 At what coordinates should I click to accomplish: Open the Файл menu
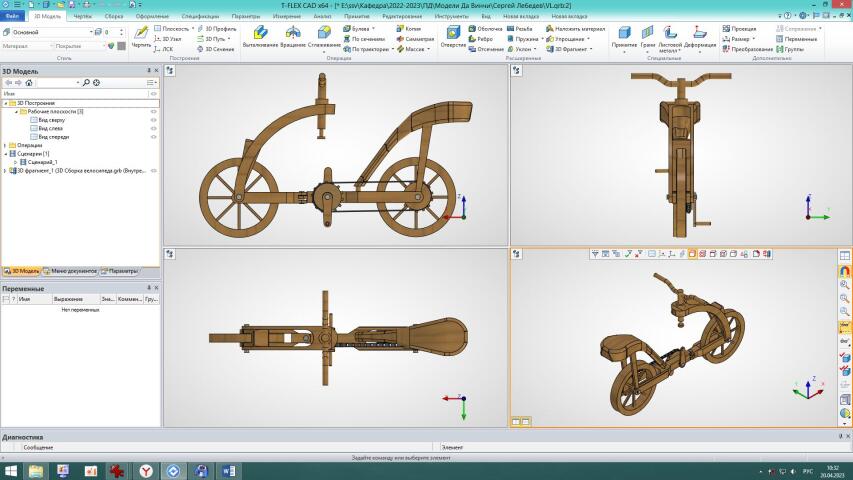coord(13,16)
